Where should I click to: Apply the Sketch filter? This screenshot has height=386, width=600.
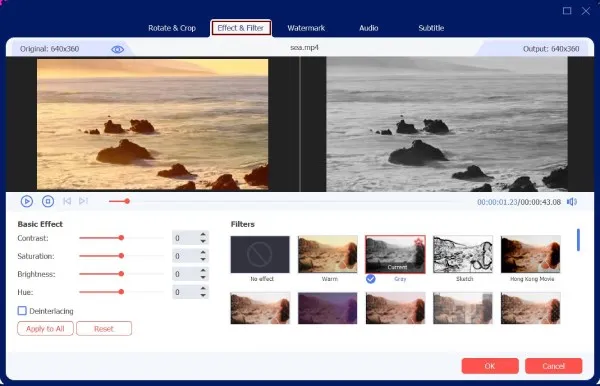click(x=463, y=254)
